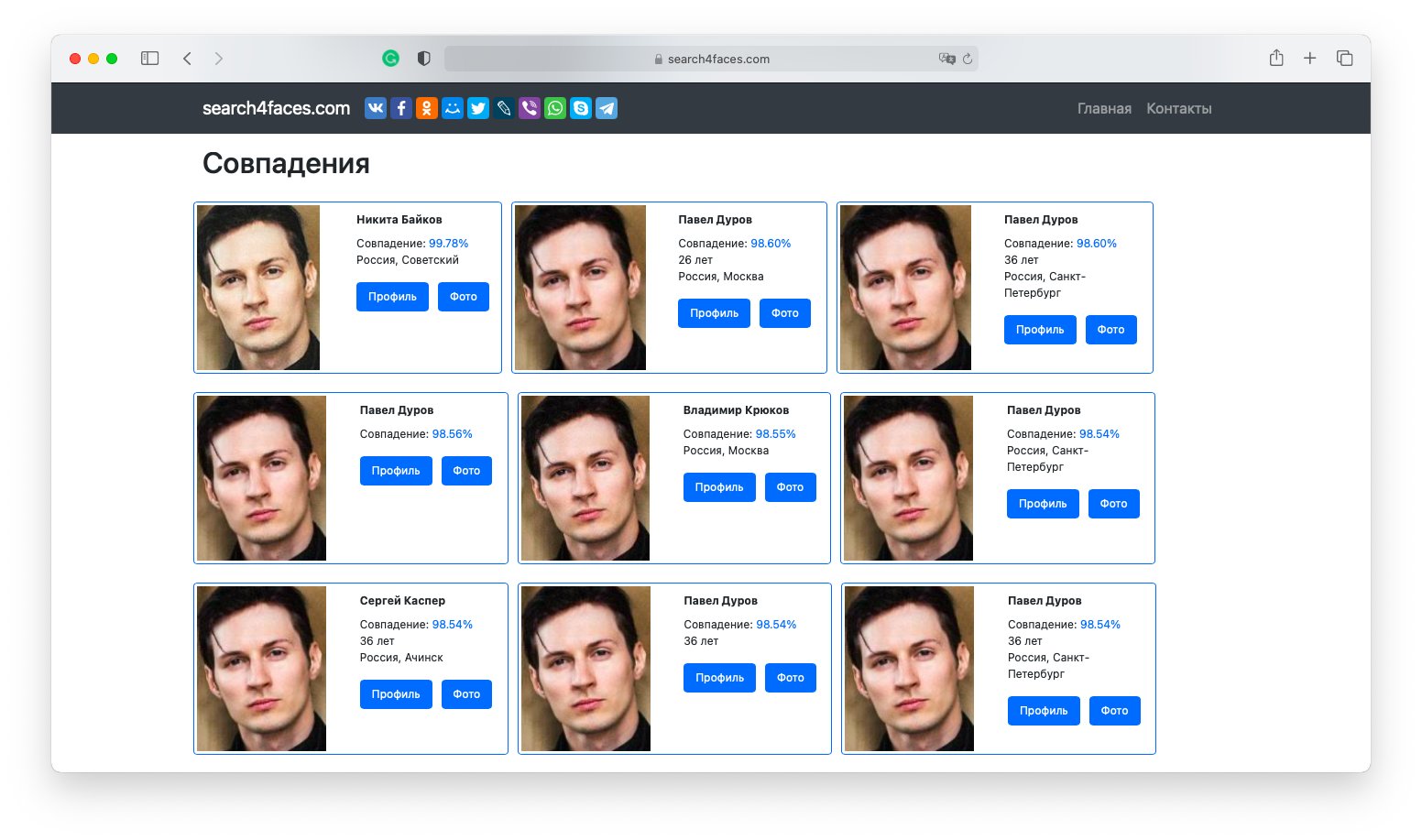The width and height of the screenshot is (1422, 840).
Task: Click the Facebook icon next to the logo
Action: point(400,108)
